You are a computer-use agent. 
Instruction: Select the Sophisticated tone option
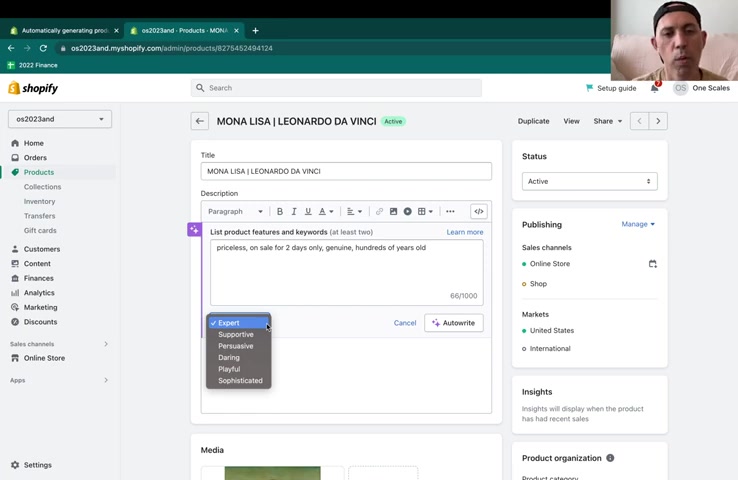pos(239,381)
